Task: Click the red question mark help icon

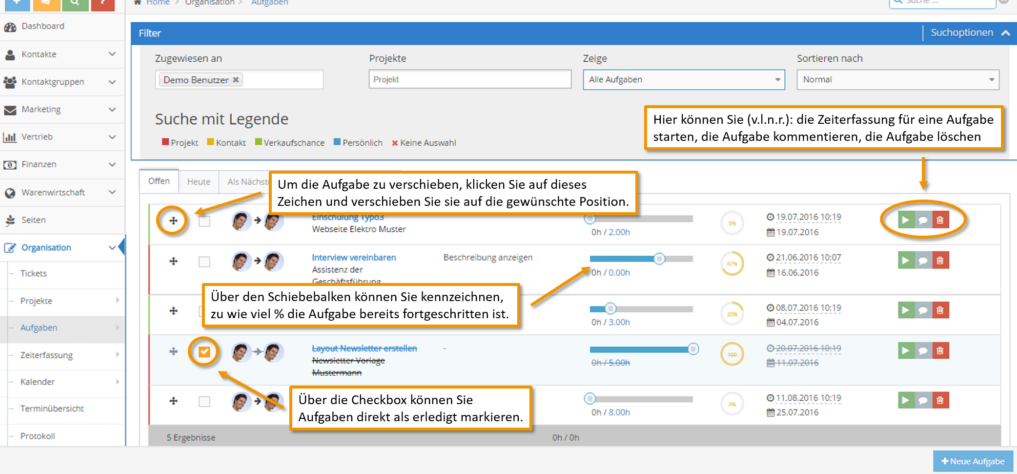Action: coord(100,3)
